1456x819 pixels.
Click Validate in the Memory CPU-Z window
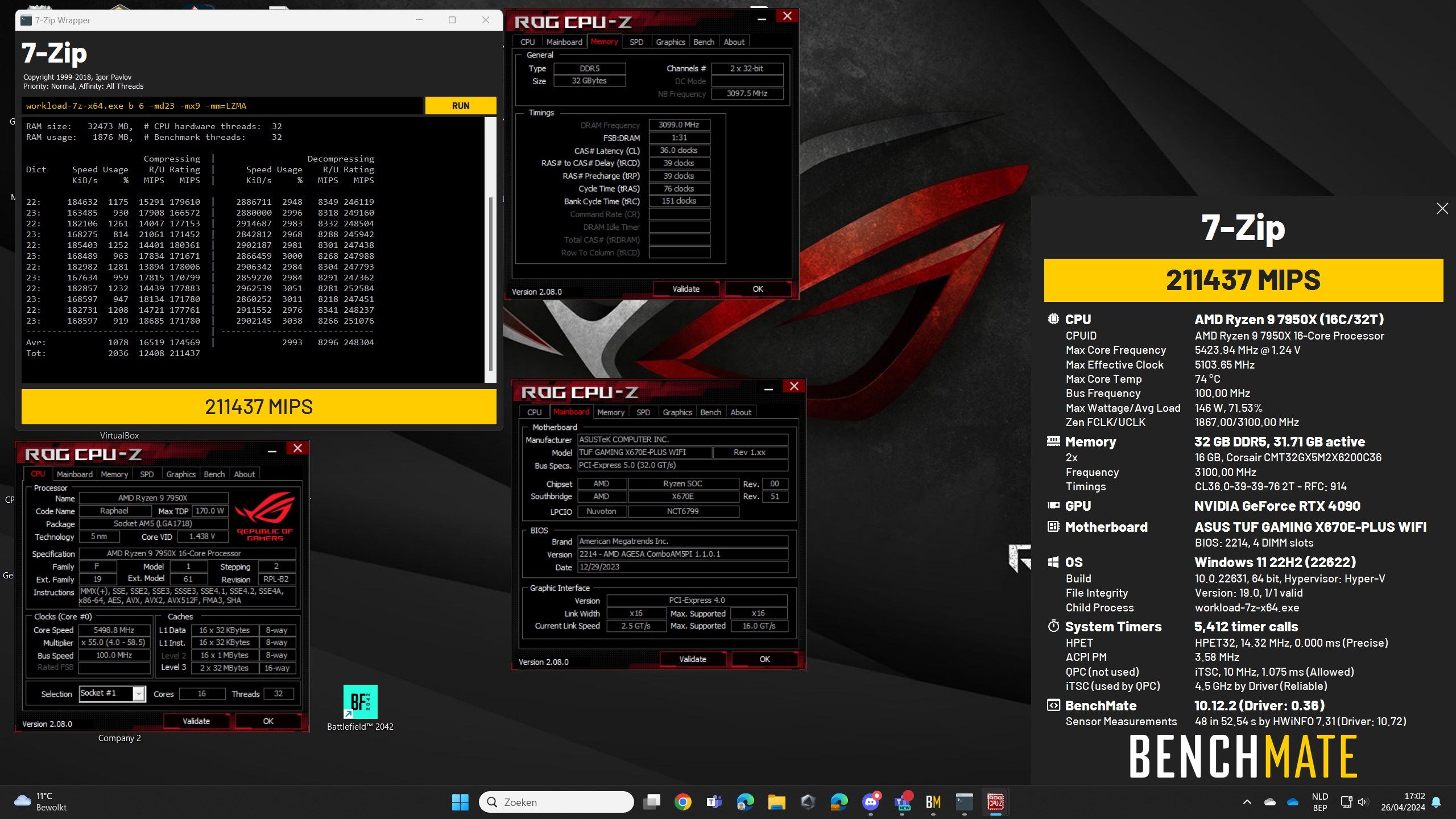(x=686, y=289)
